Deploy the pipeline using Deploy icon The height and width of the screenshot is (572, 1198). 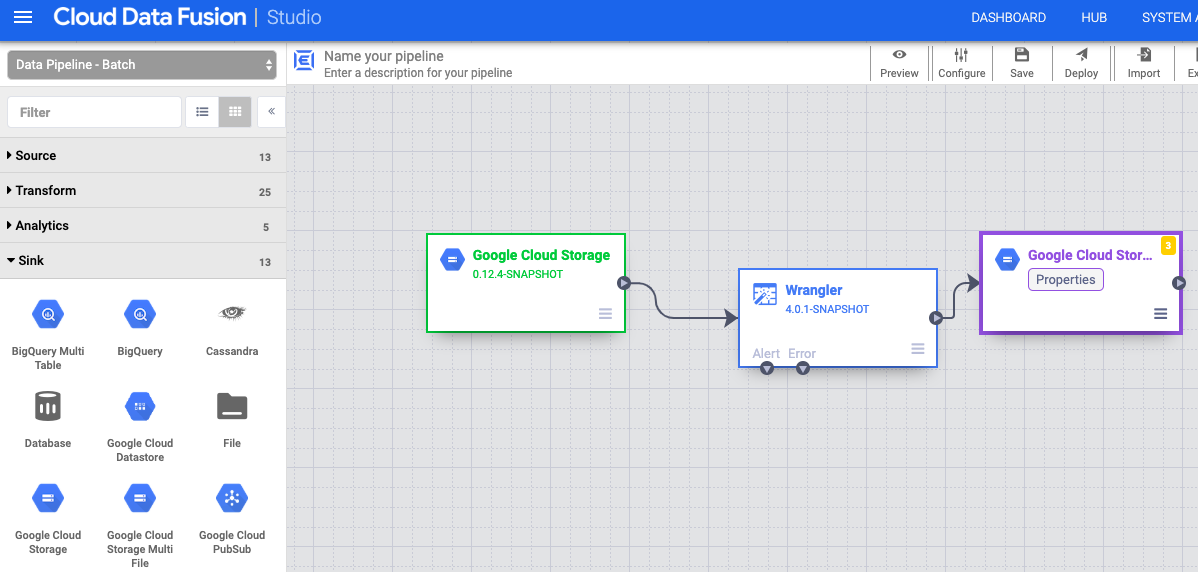coord(1081,56)
